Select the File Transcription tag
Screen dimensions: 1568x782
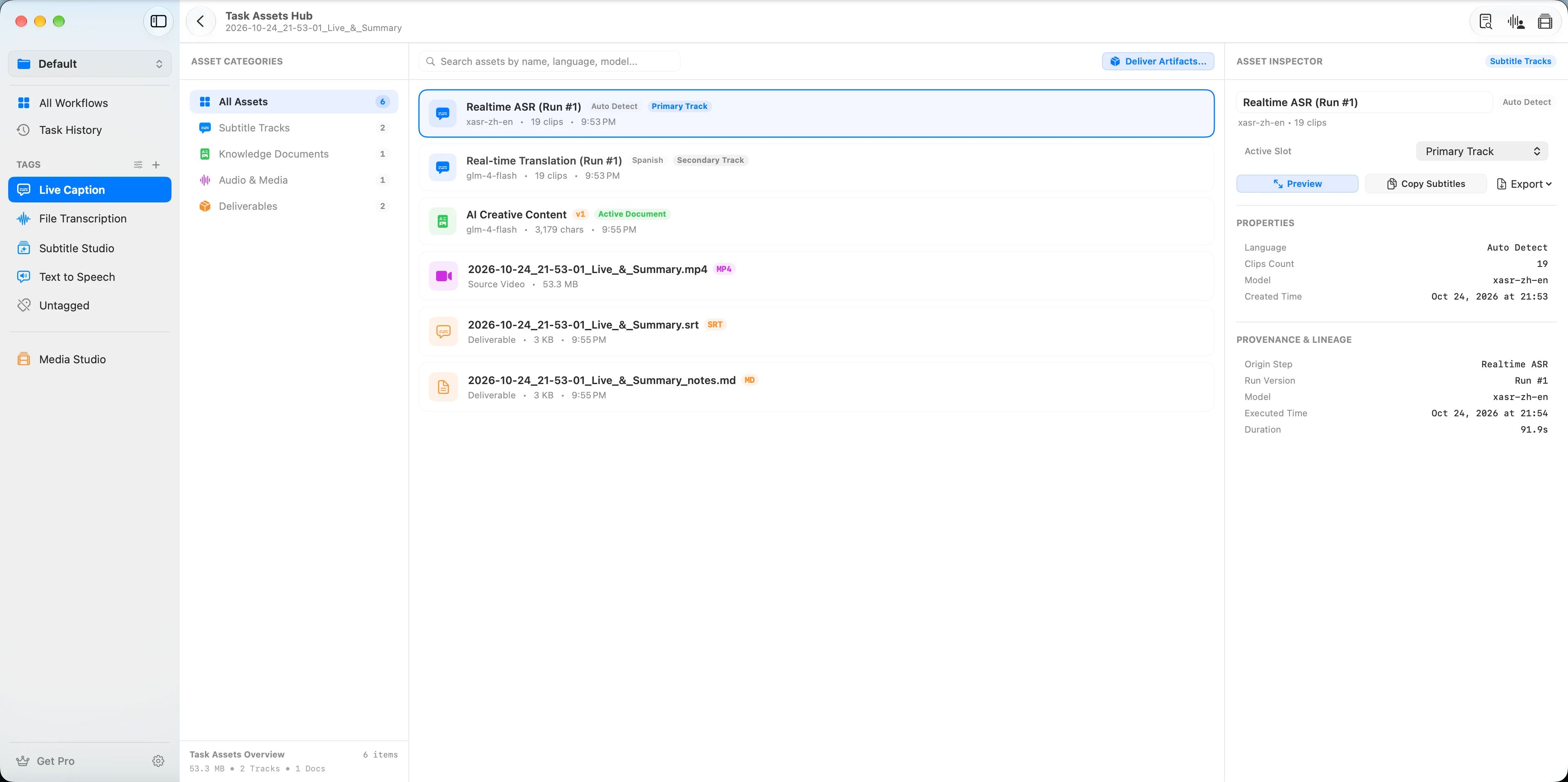click(89, 218)
